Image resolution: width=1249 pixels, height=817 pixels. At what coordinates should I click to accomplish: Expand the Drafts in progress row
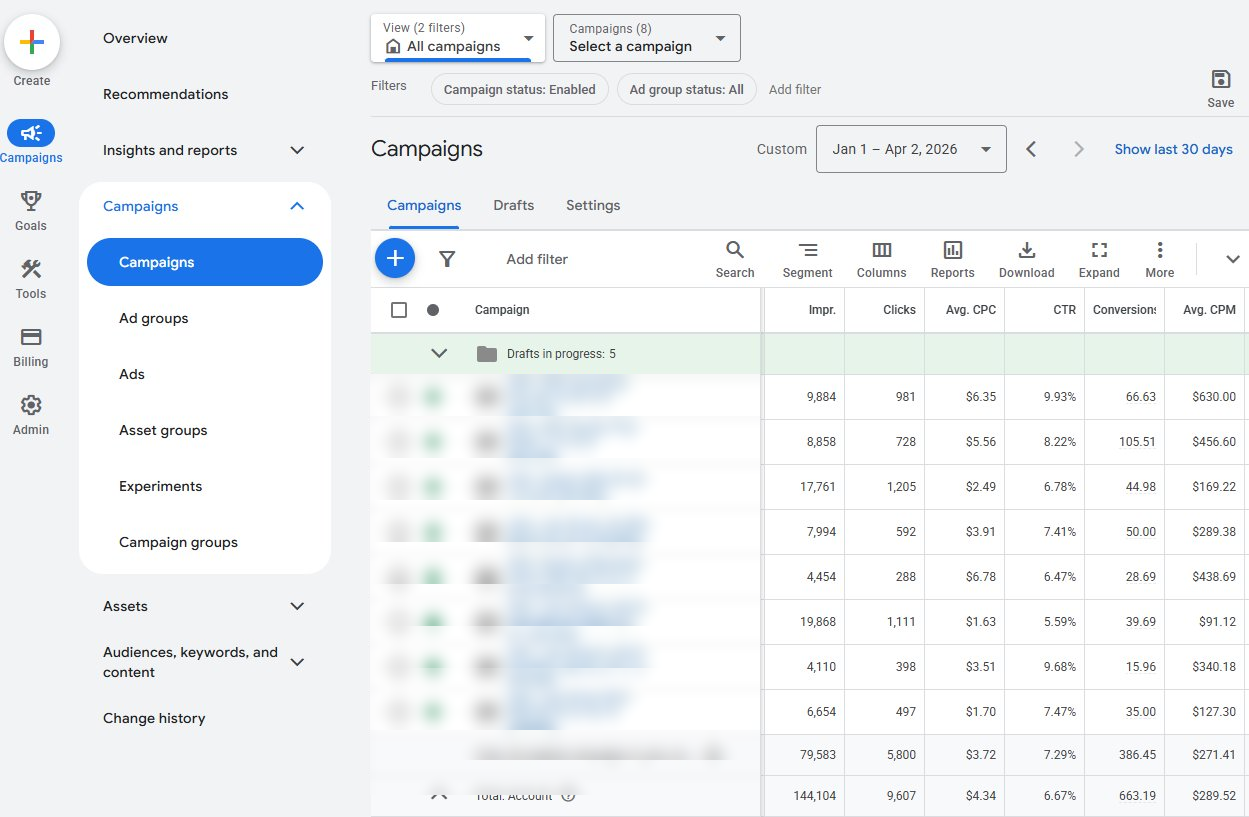click(438, 352)
